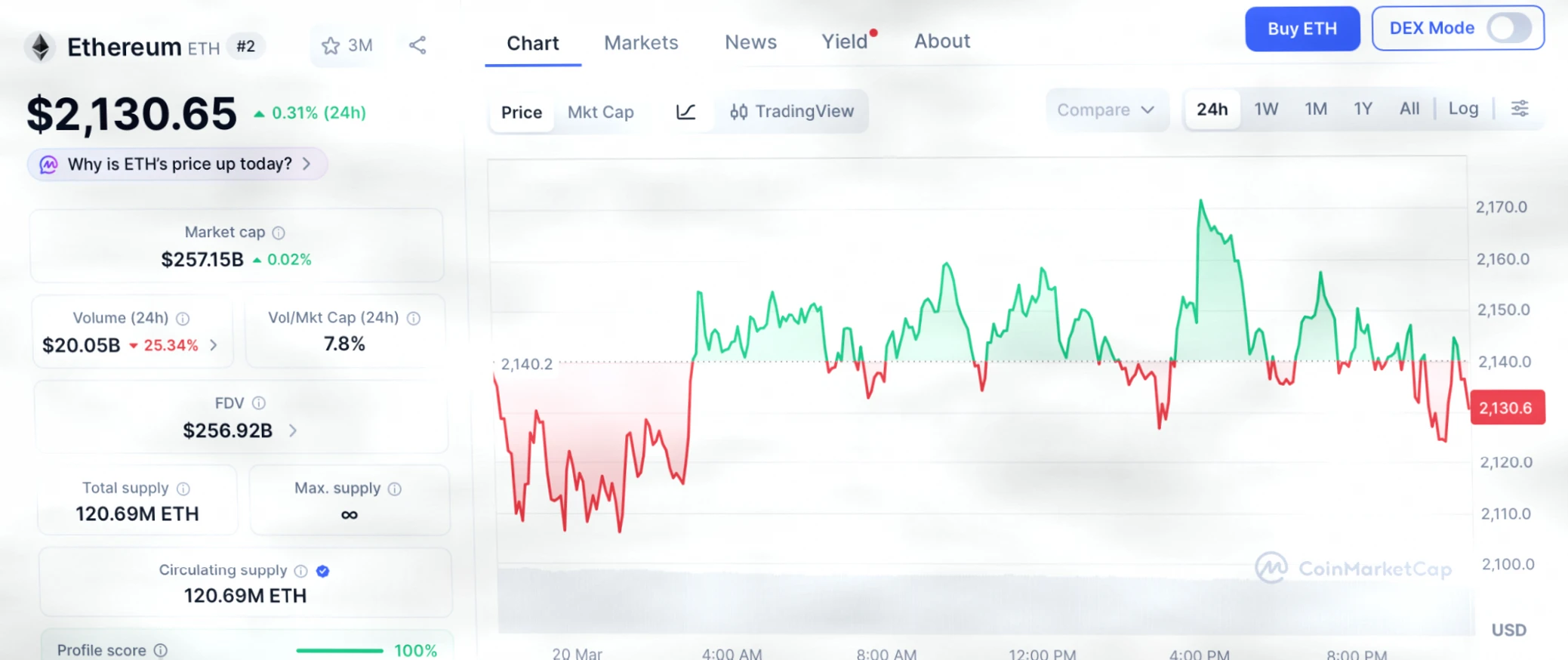Click the 0.02% market cap change value
Screen dimensions: 1568x660
[289, 260]
